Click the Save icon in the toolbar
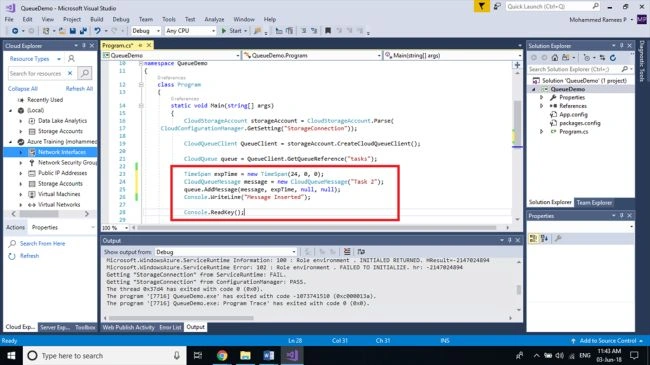650x365 pixels. [x=73, y=31]
